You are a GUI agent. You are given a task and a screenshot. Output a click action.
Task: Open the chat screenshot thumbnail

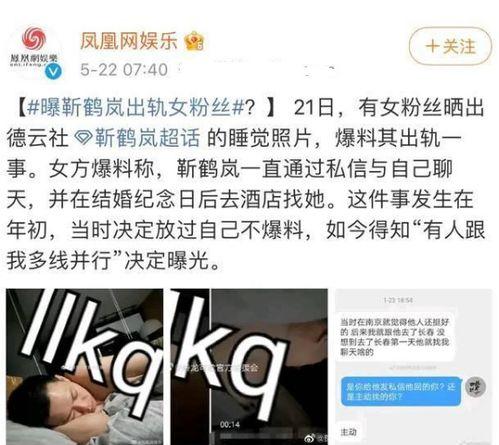point(413,367)
